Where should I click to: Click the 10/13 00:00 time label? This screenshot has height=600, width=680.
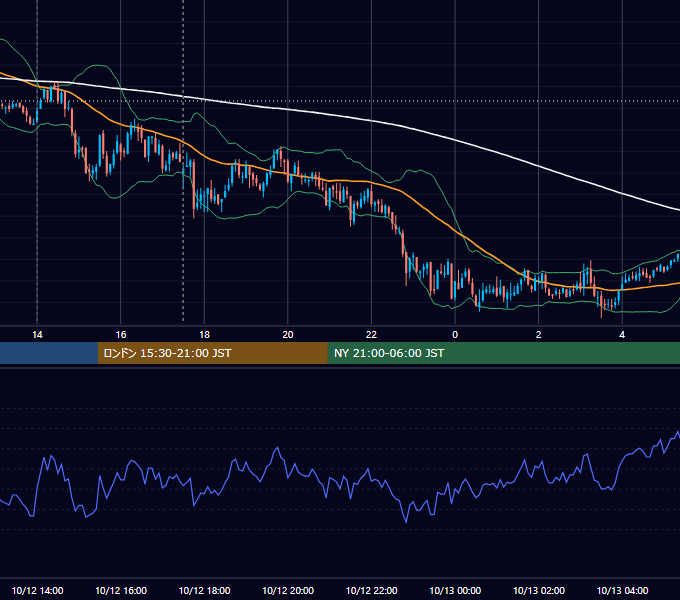[455, 590]
